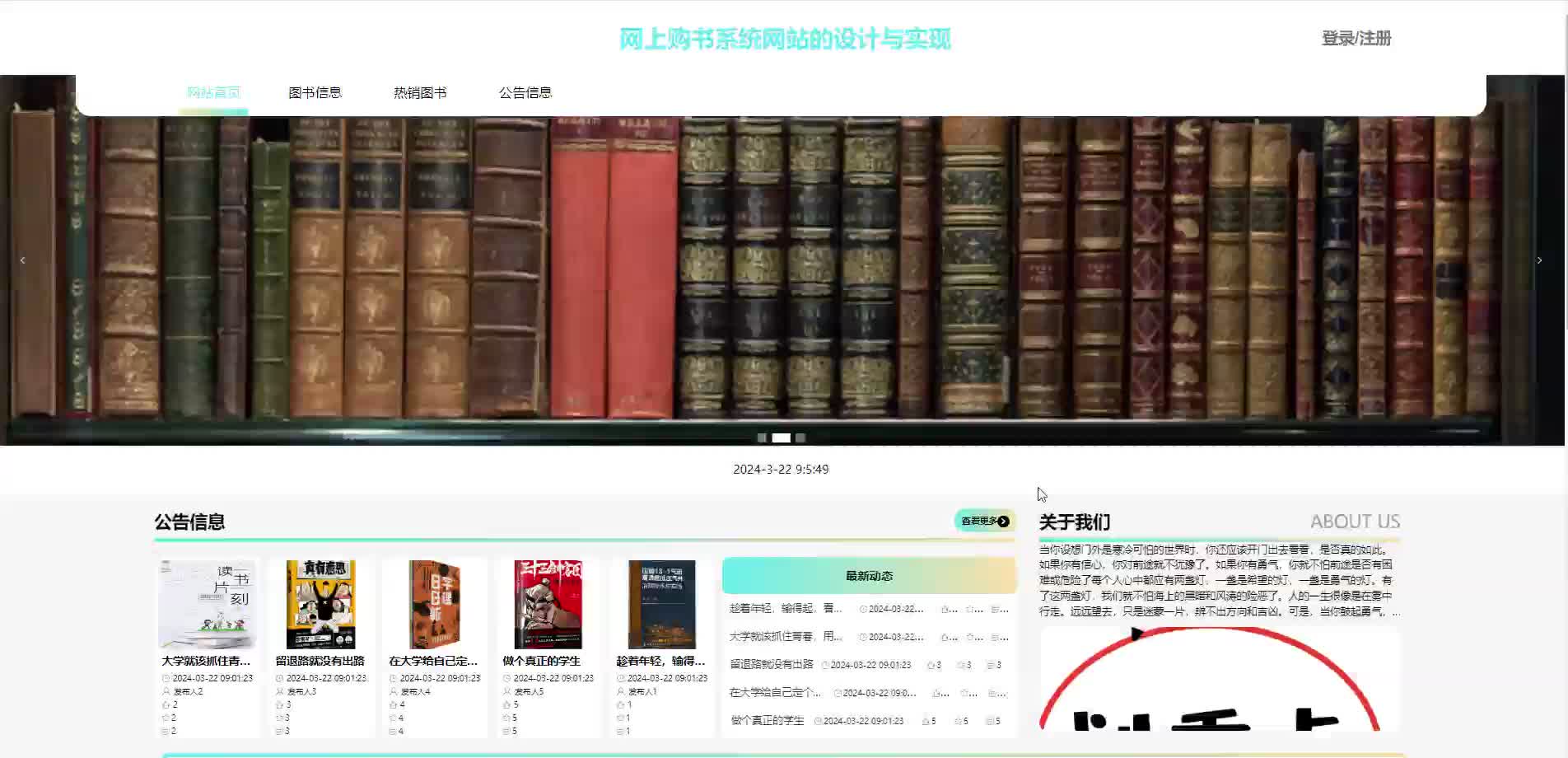Image resolution: width=1568 pixels, height=758 pixels.
Task: Click thumbs-up icon on 做个真正的学生 card
Action: [506, 704]
